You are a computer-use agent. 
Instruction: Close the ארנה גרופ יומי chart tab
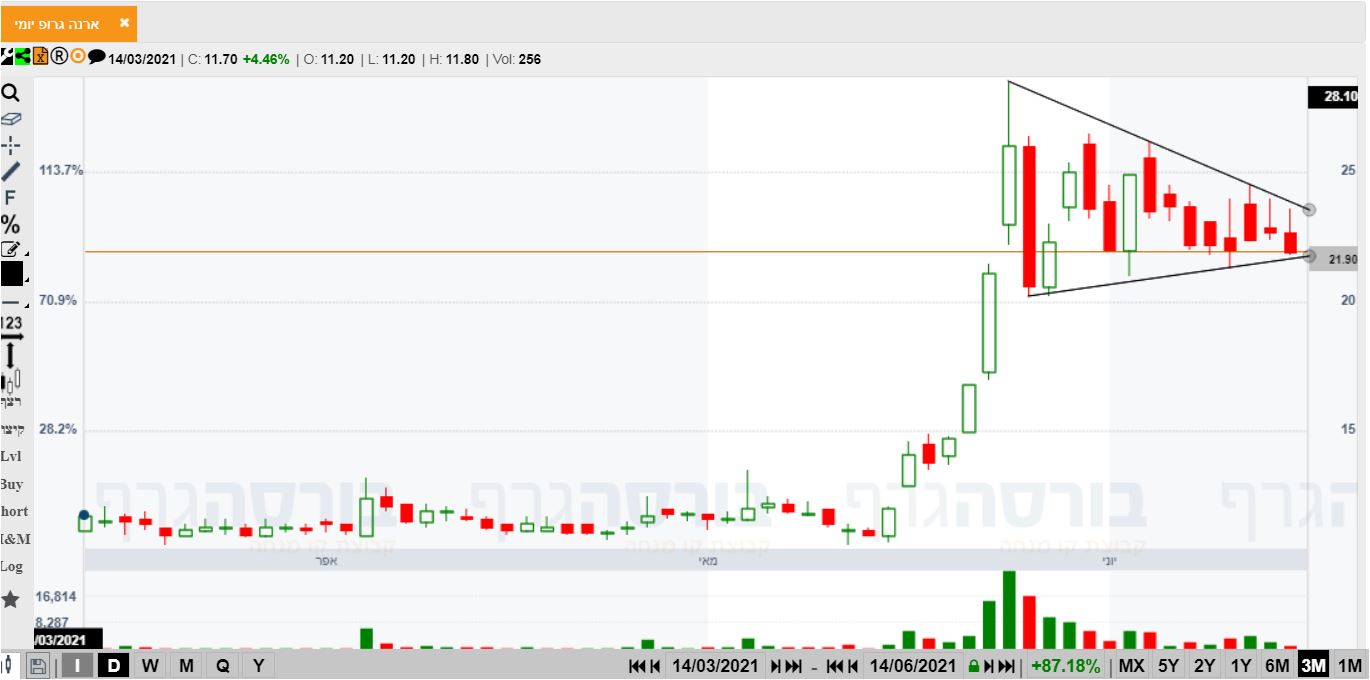pos(124,22)
